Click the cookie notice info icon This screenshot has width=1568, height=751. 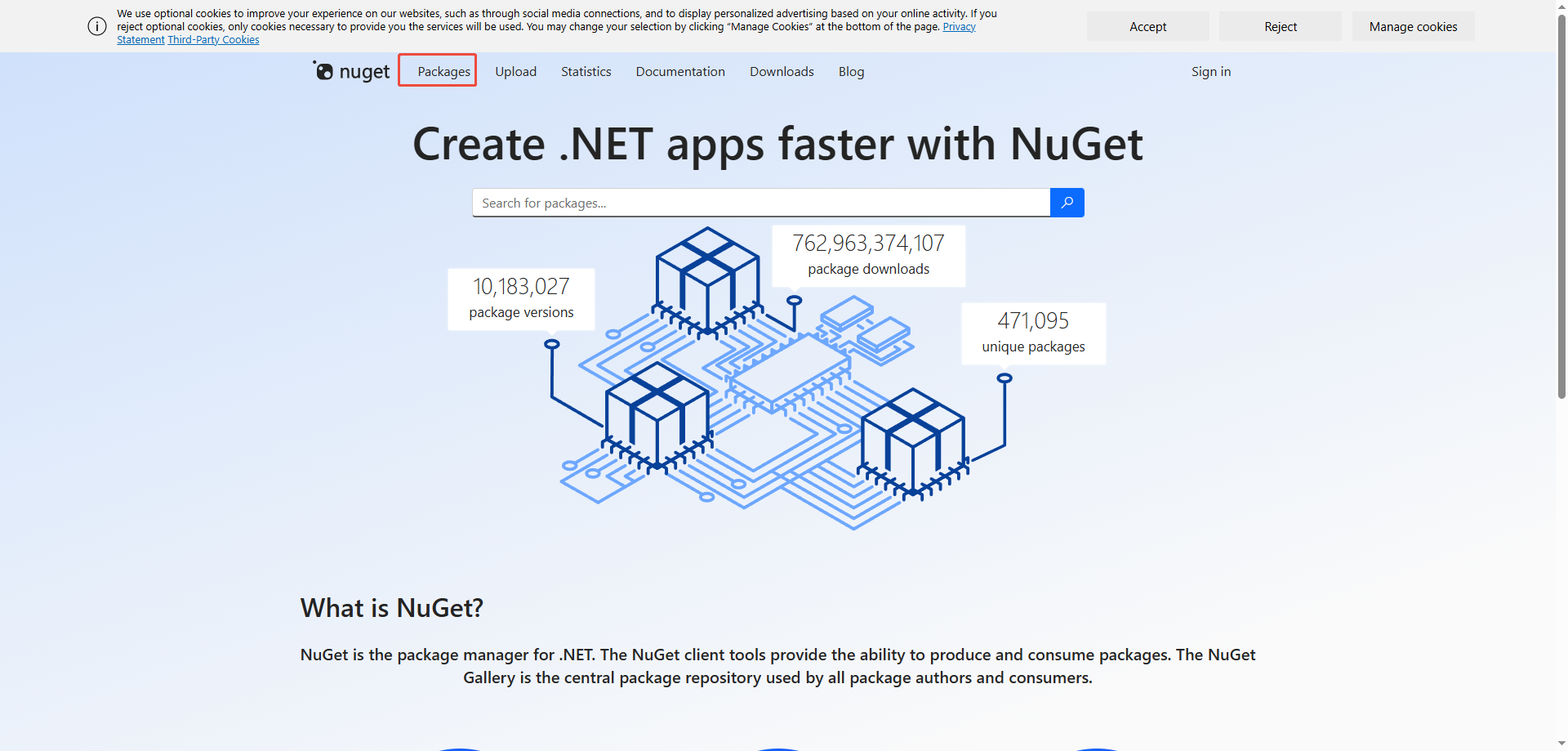[x=96, y=26]
